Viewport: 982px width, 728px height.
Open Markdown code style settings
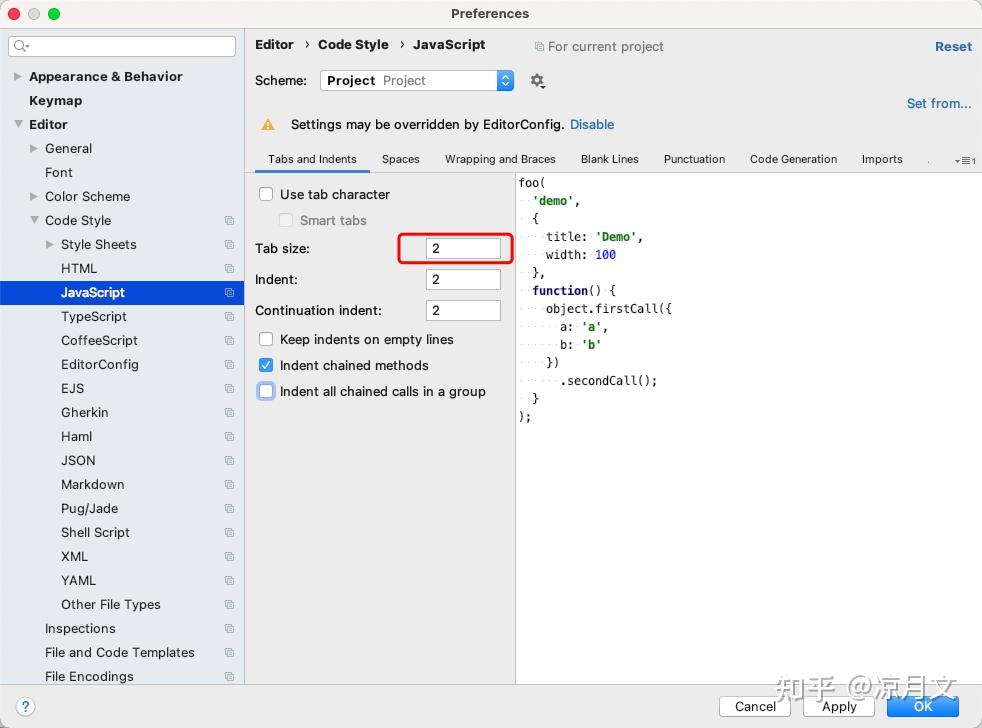[x=93, y=484]
